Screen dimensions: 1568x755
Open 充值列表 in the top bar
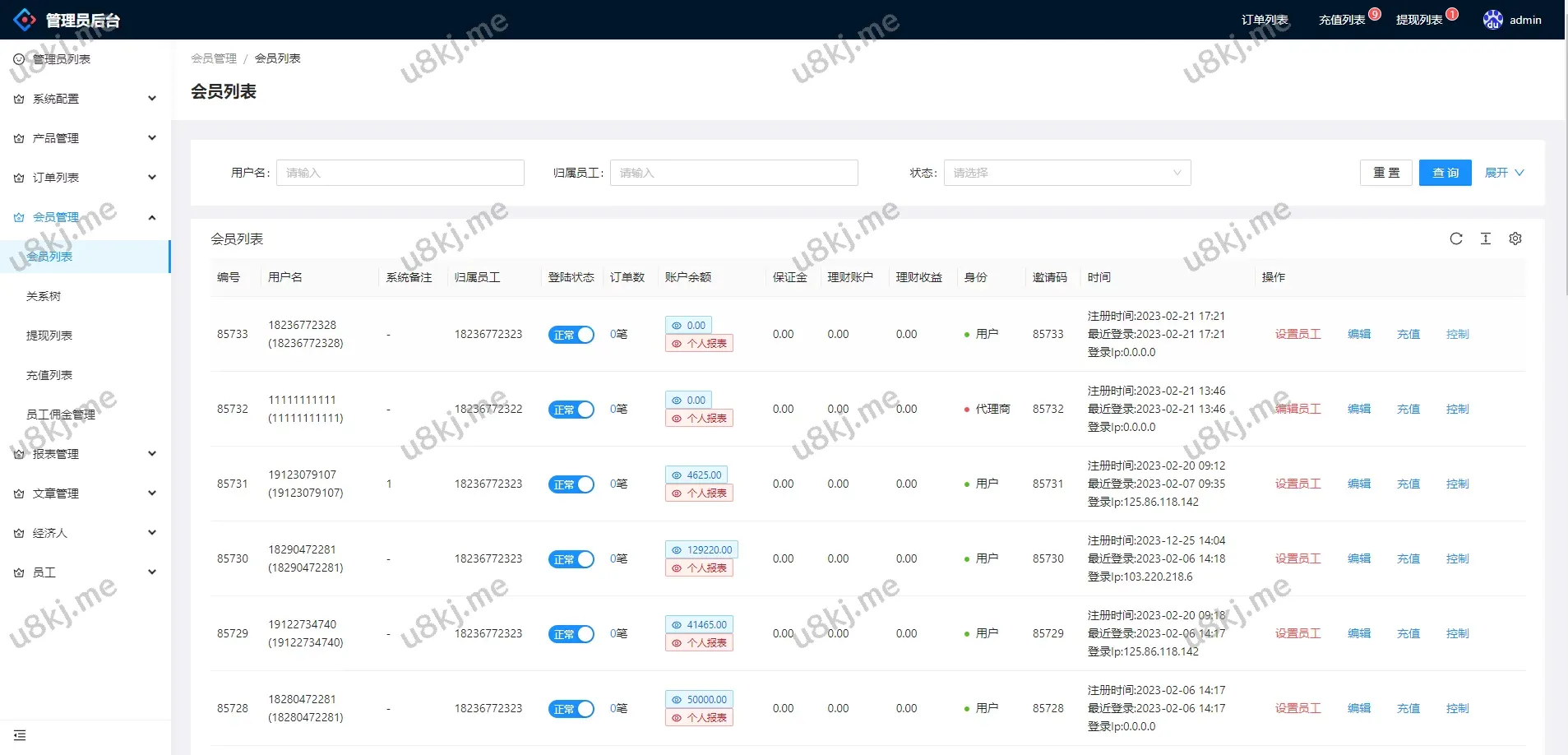[x=1342, y=20]
